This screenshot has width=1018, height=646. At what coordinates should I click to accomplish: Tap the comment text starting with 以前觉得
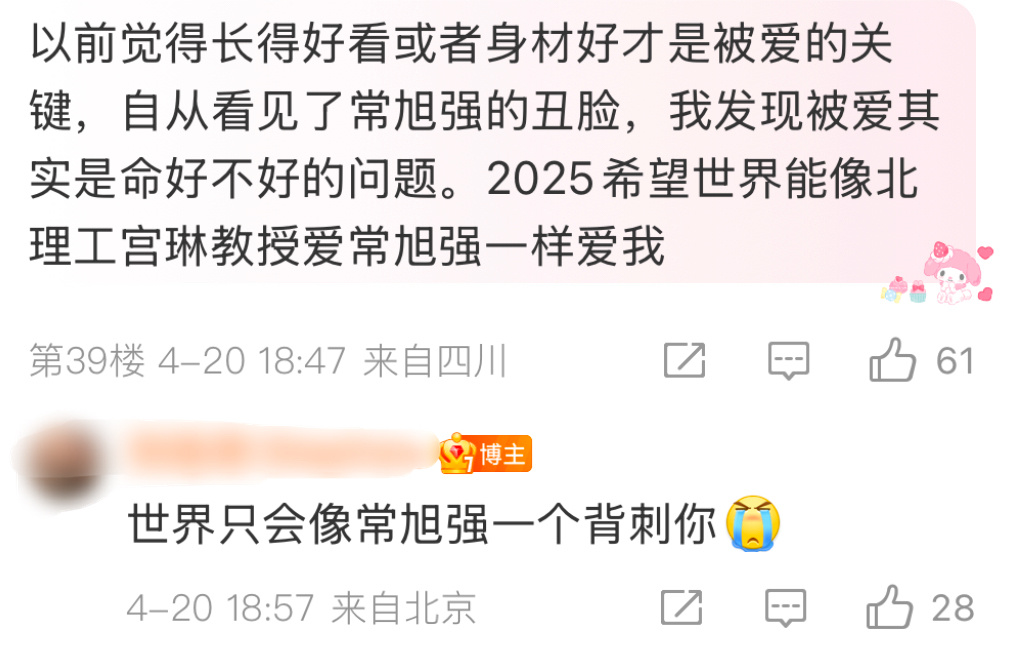click(x=484, y=145)
